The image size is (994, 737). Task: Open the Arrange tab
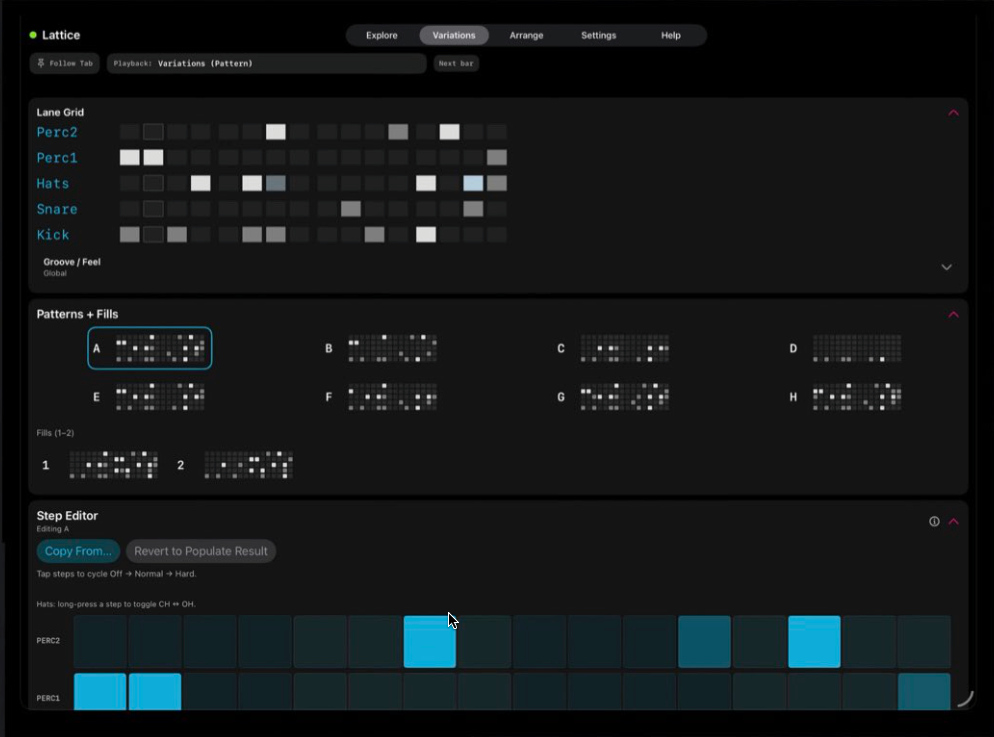click(526, 35)
